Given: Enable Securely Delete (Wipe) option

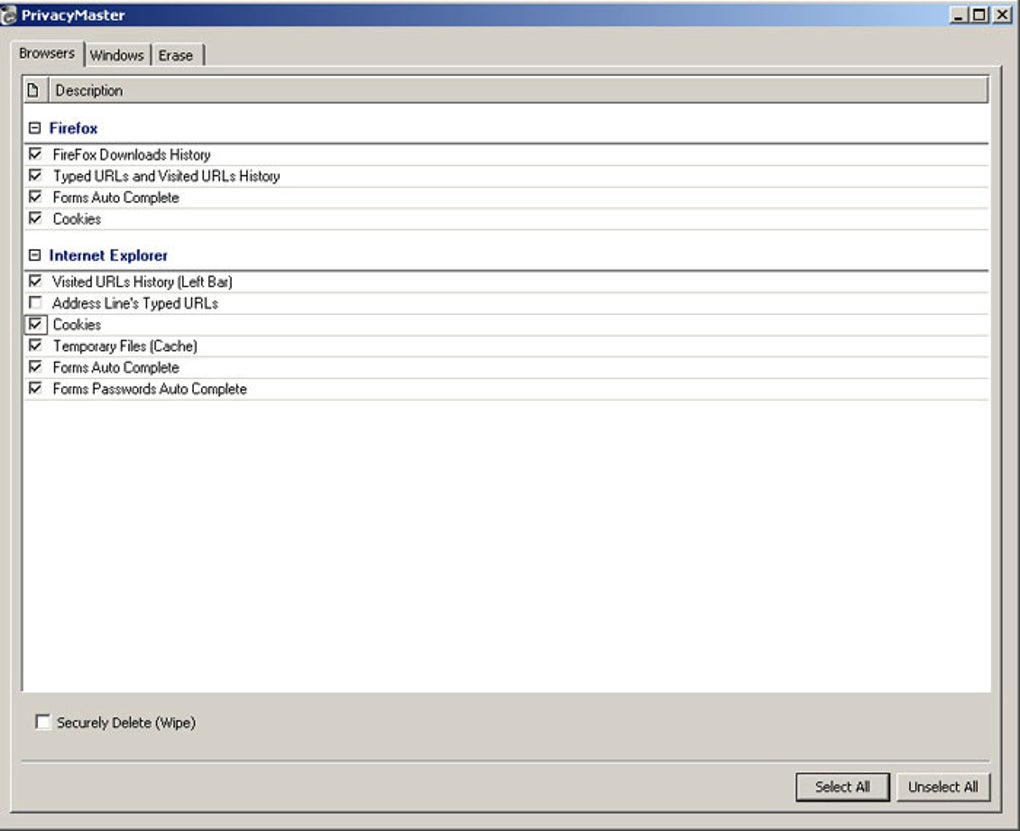Looking at the screenshot, I should pyautogui.click(x=41, y=722).
